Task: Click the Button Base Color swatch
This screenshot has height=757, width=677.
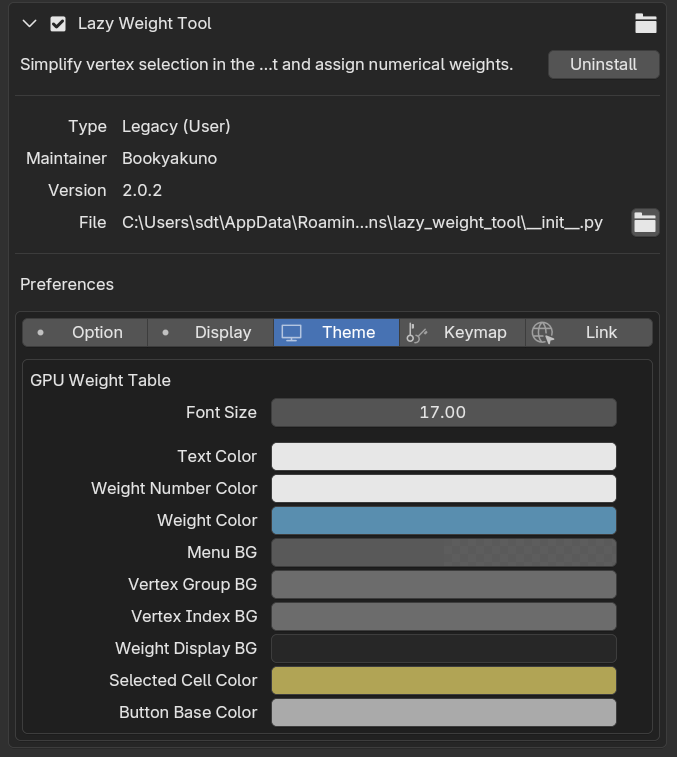Action: tap(443, 712)
